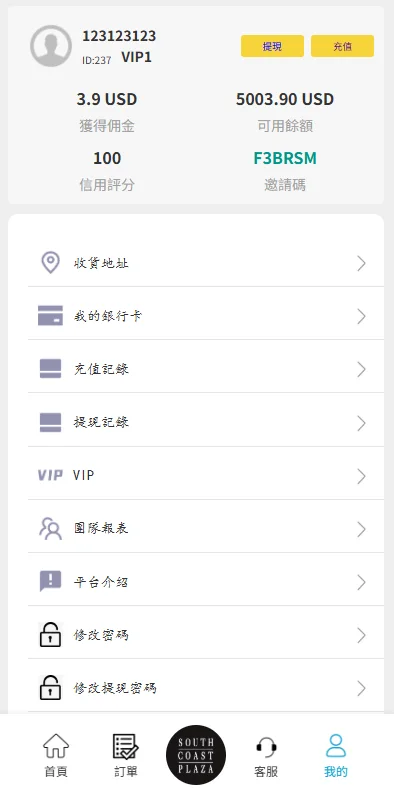The image size is (394, 793).
Task: Click the VIP logo icon in list
Action: click(x=50, y=475)
